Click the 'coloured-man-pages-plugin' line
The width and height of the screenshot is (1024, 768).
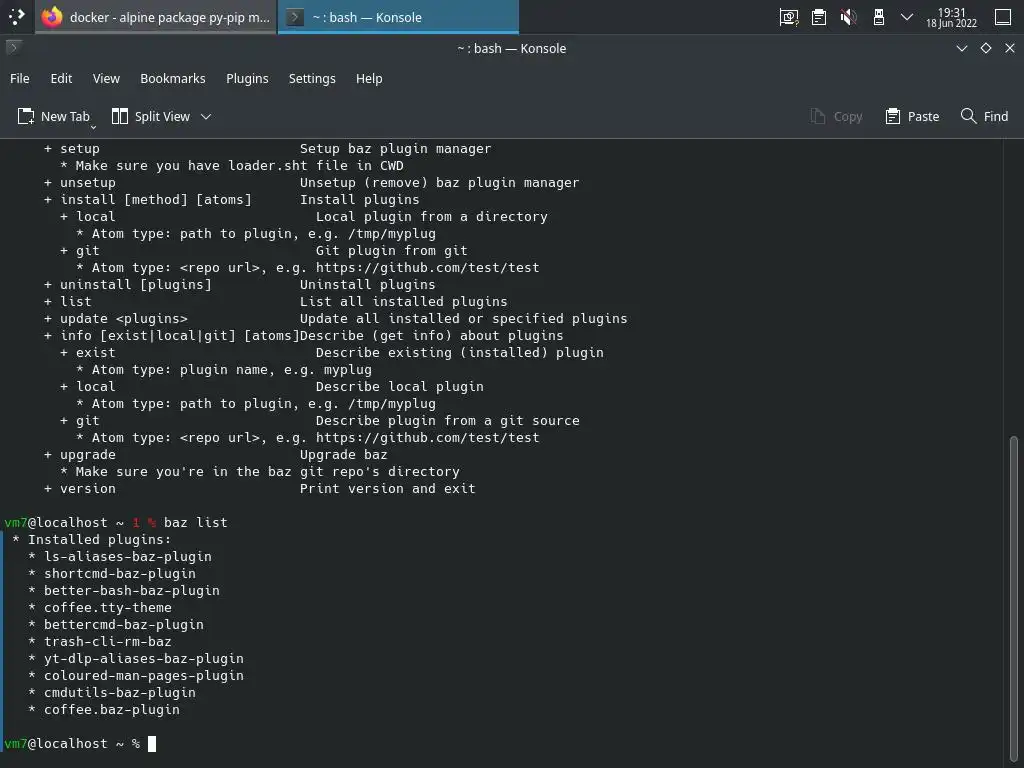[x=144, y=675]
